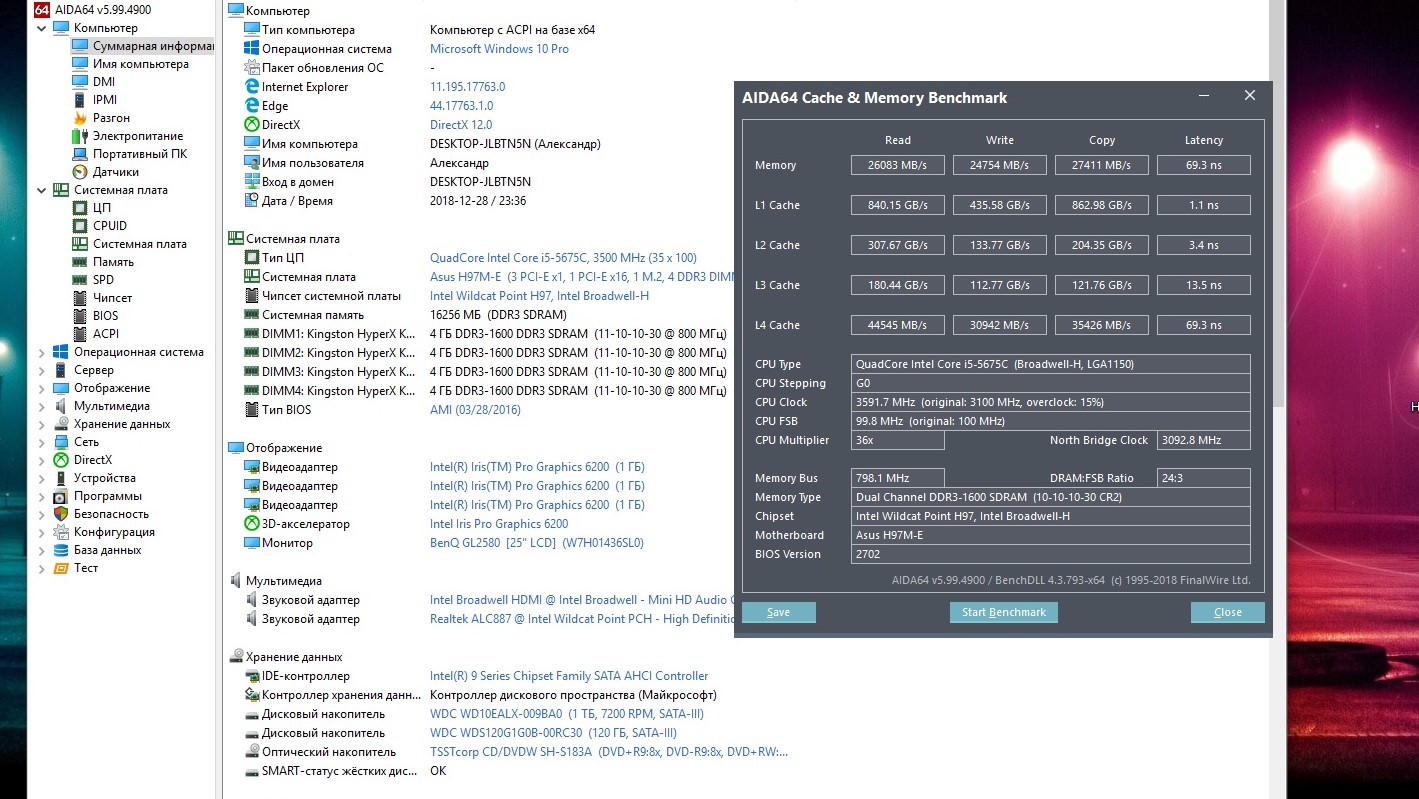Click the Intel Iris Pro Graphics 6200 3D-акселератор link
The width and height of the screenshot is (1419, 799).
coord(499,524)
